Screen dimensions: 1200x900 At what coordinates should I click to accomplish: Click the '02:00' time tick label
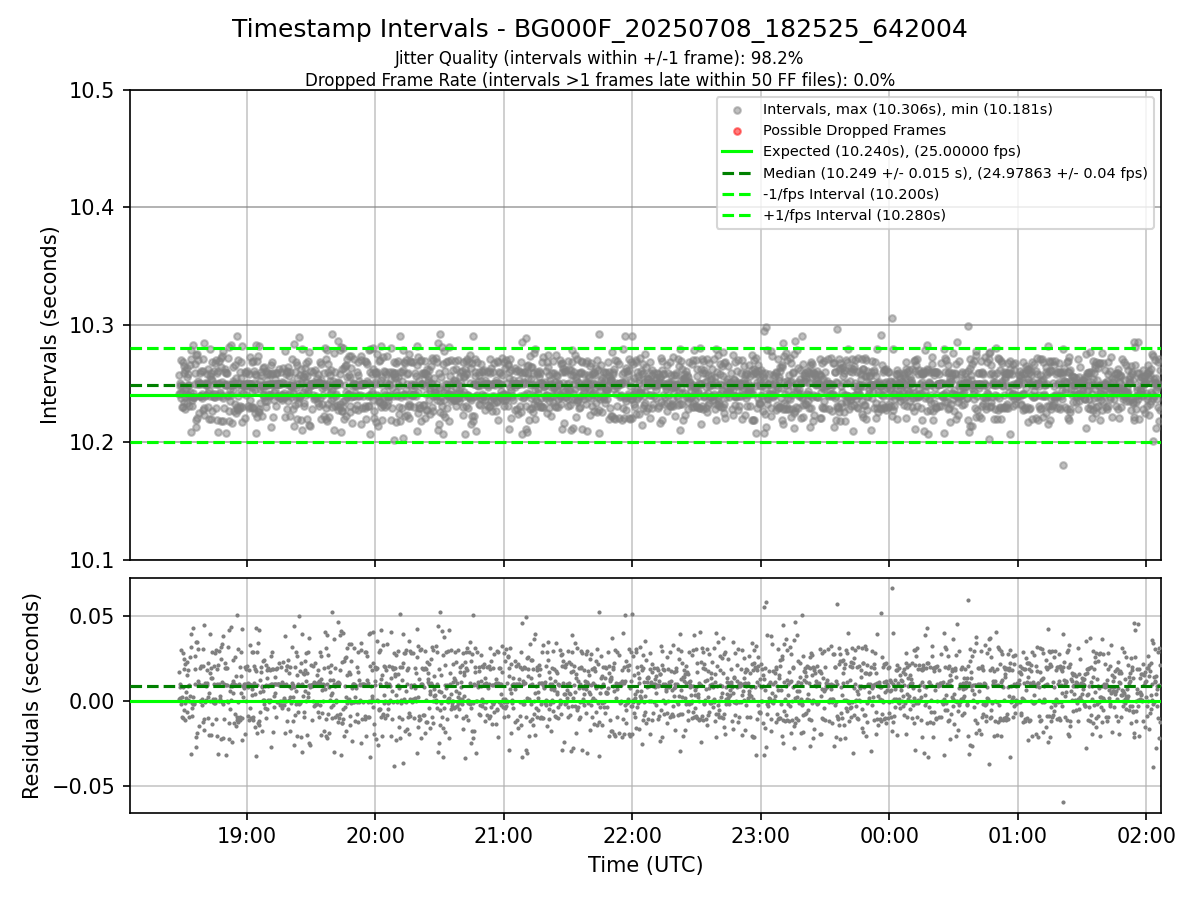point(1145,835)
